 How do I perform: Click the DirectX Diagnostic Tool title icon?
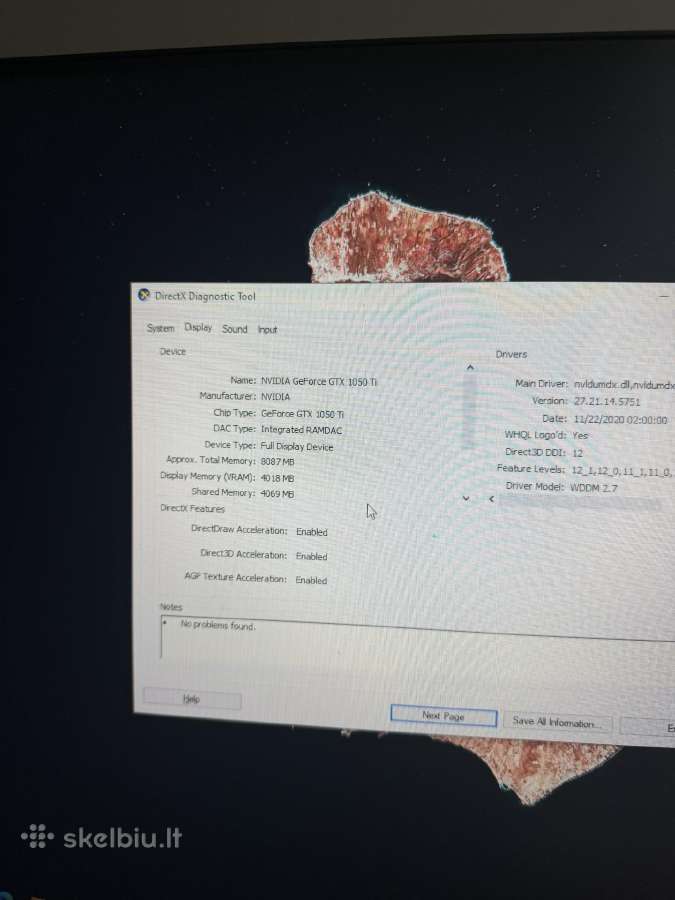coord(144,295)
